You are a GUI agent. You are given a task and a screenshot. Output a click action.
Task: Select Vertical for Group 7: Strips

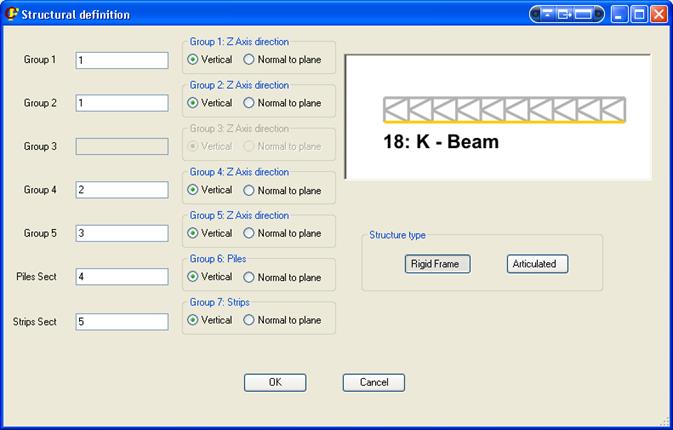click(210, 320)
